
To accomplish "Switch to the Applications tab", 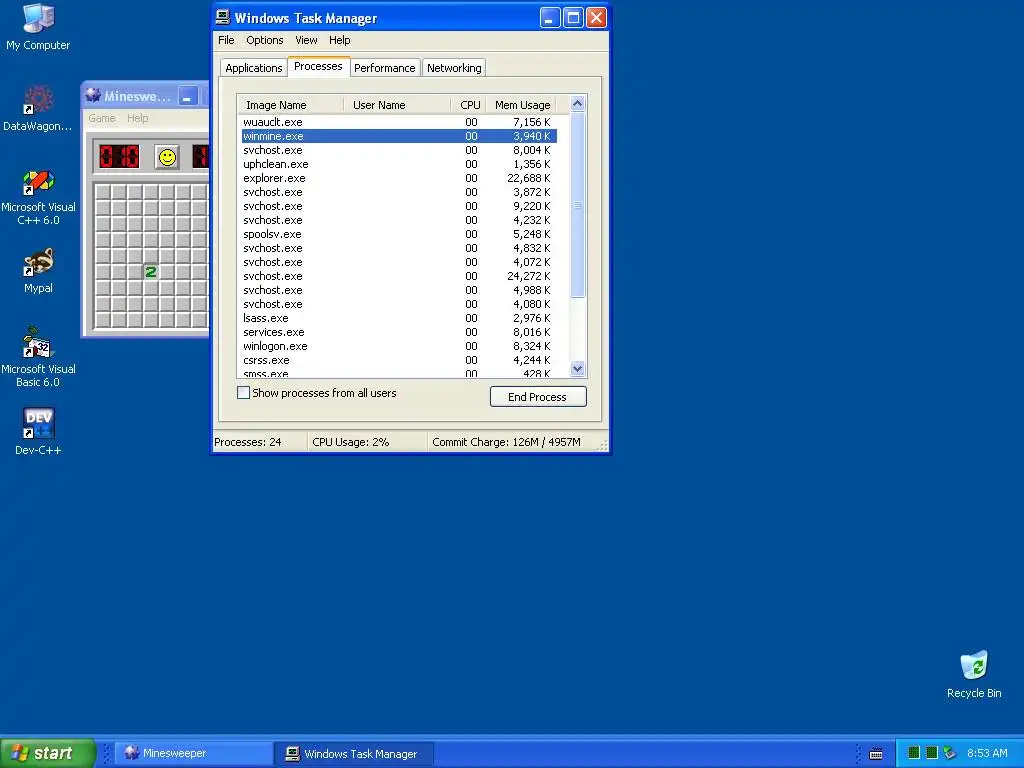I will (253, 68).
